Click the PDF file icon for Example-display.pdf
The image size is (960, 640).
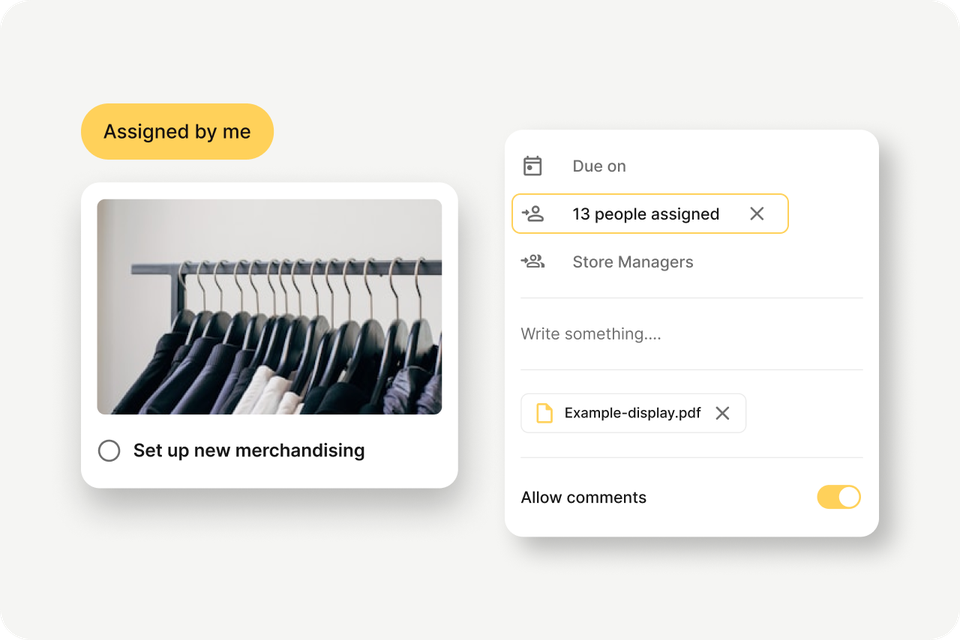click(x=544, y=413)
